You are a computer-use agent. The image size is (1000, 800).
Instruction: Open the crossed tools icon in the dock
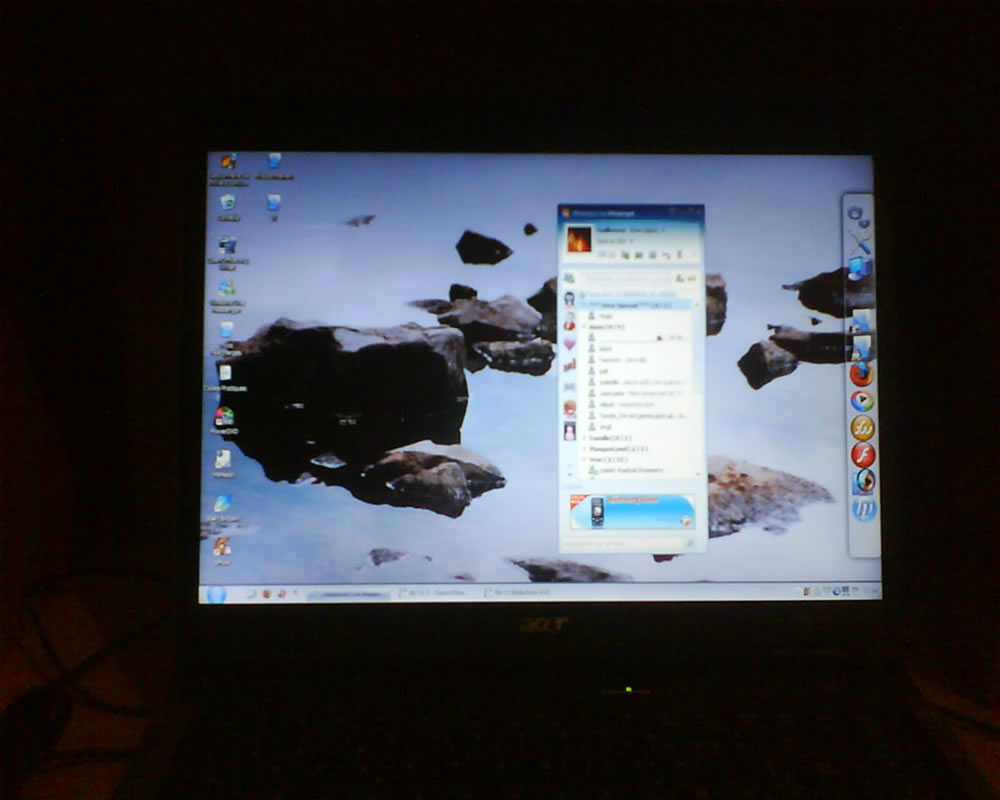pos(860,242)
